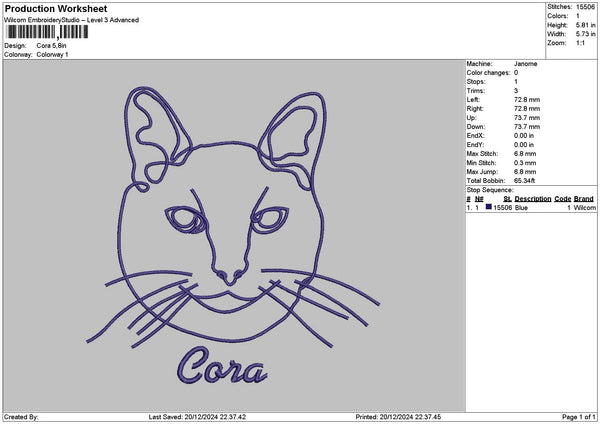Click the blue thread color swatch
This screenshot has width=600, height=424.
[488, 207]
